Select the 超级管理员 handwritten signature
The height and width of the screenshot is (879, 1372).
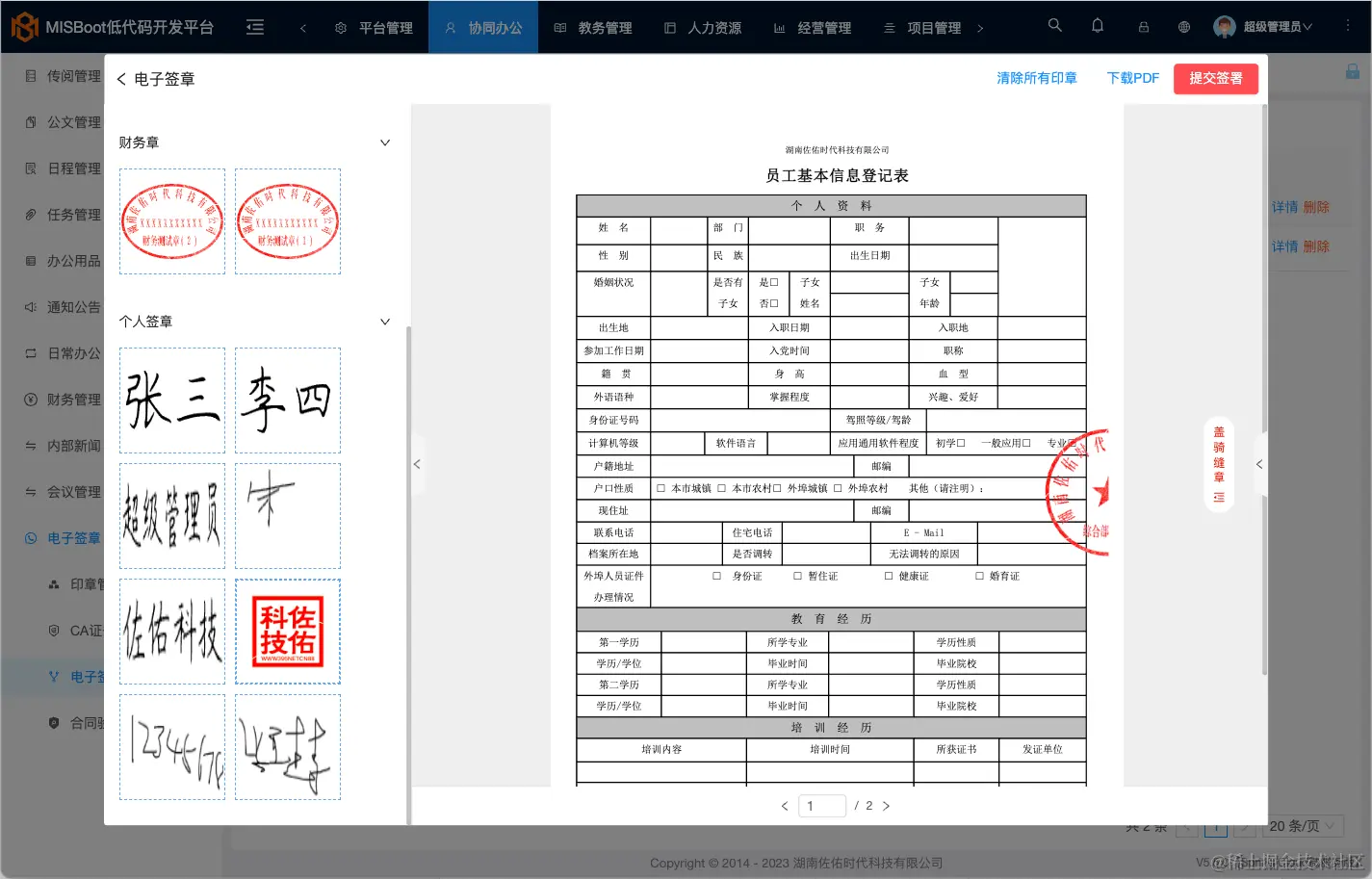(172, 516)
